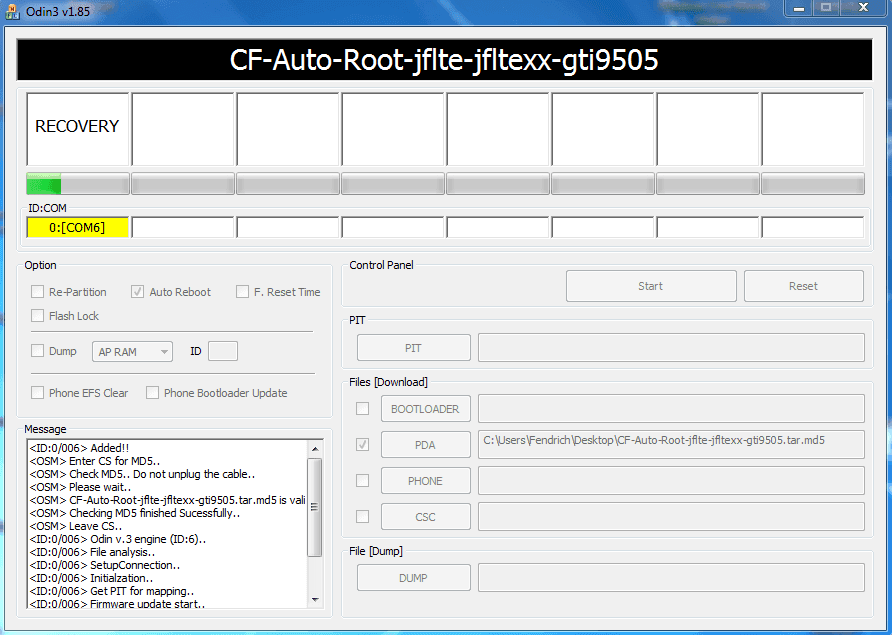Click the ID input field beside Dump
This screenshot has height=635, width=892.
pyautogui.click(x=223, y=351)
